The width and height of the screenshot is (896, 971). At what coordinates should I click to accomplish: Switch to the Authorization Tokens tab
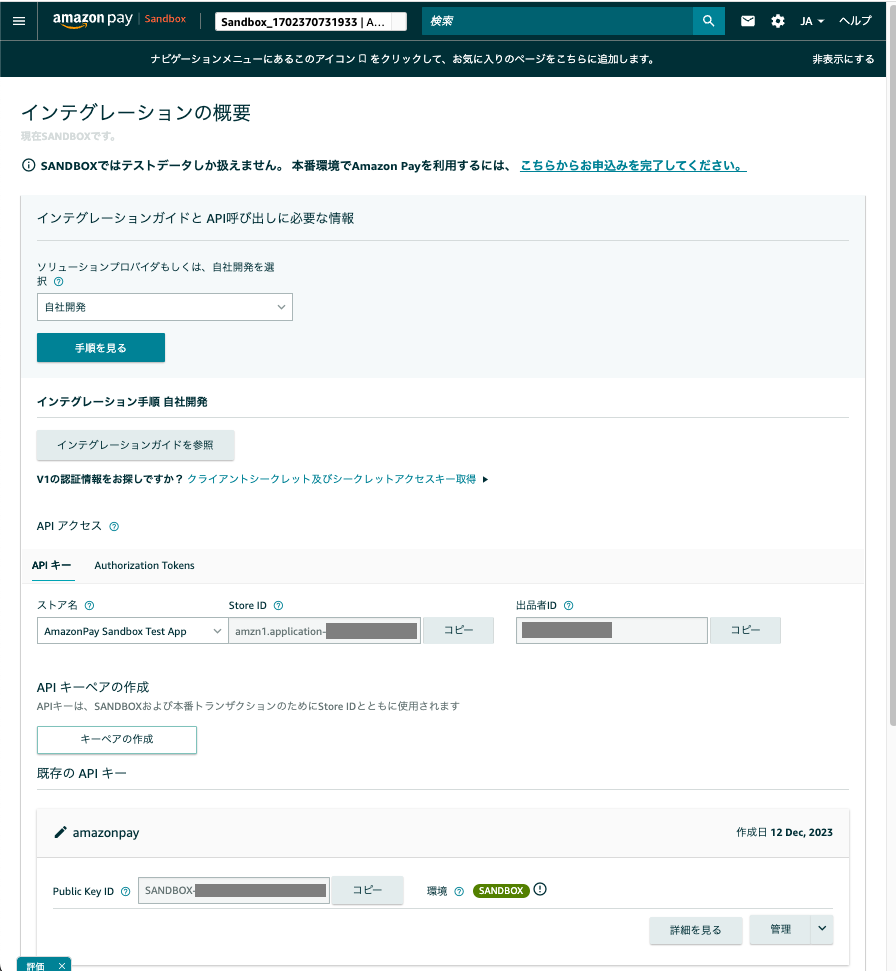(144, 566)
